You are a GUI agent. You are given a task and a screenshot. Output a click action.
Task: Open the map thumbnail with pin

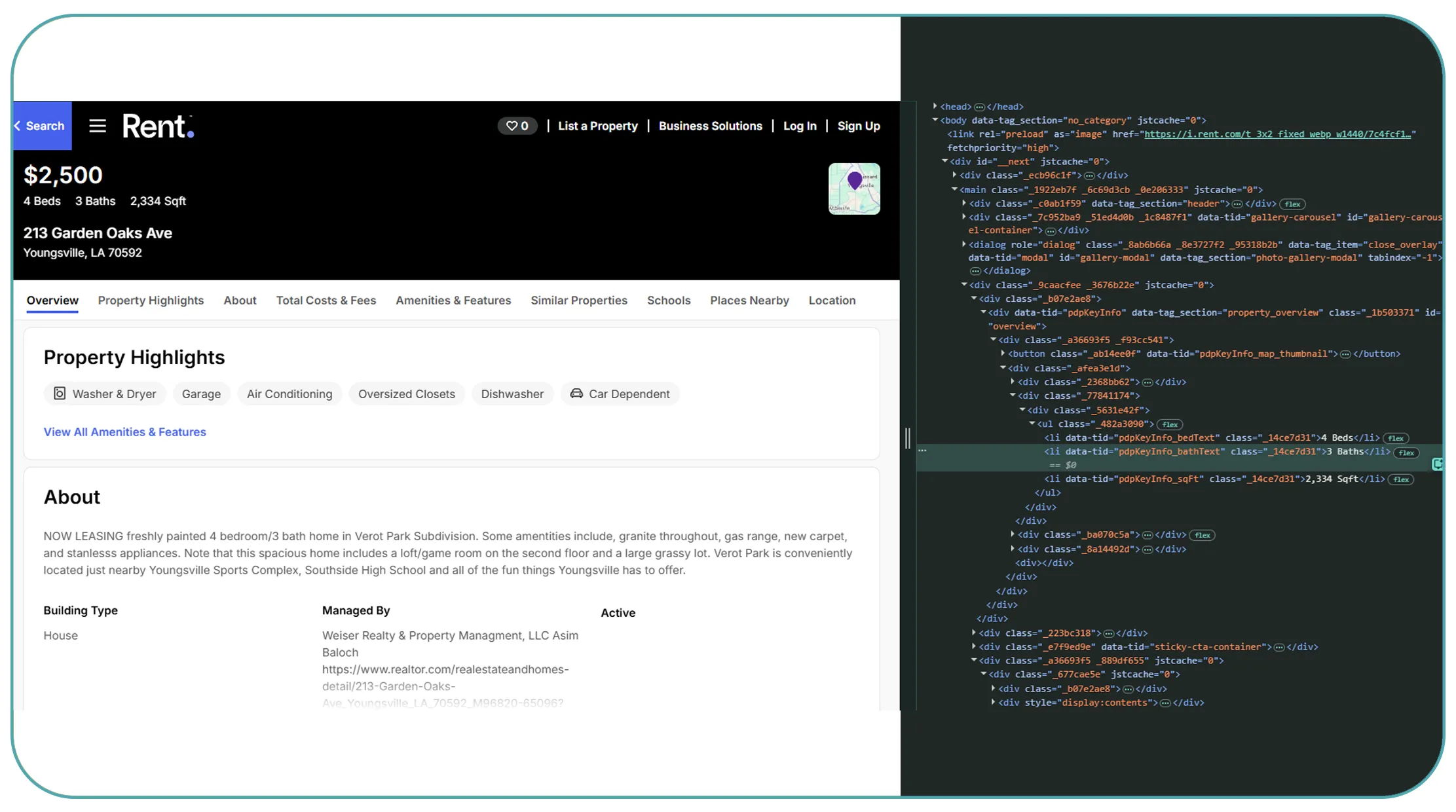click(x=854, y=189)
